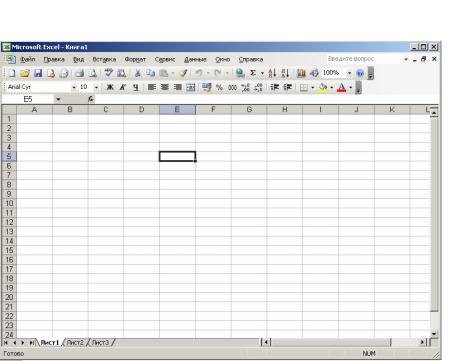Click the Borders icon
The height and width of the screenshot is (361, 471).
304,88
